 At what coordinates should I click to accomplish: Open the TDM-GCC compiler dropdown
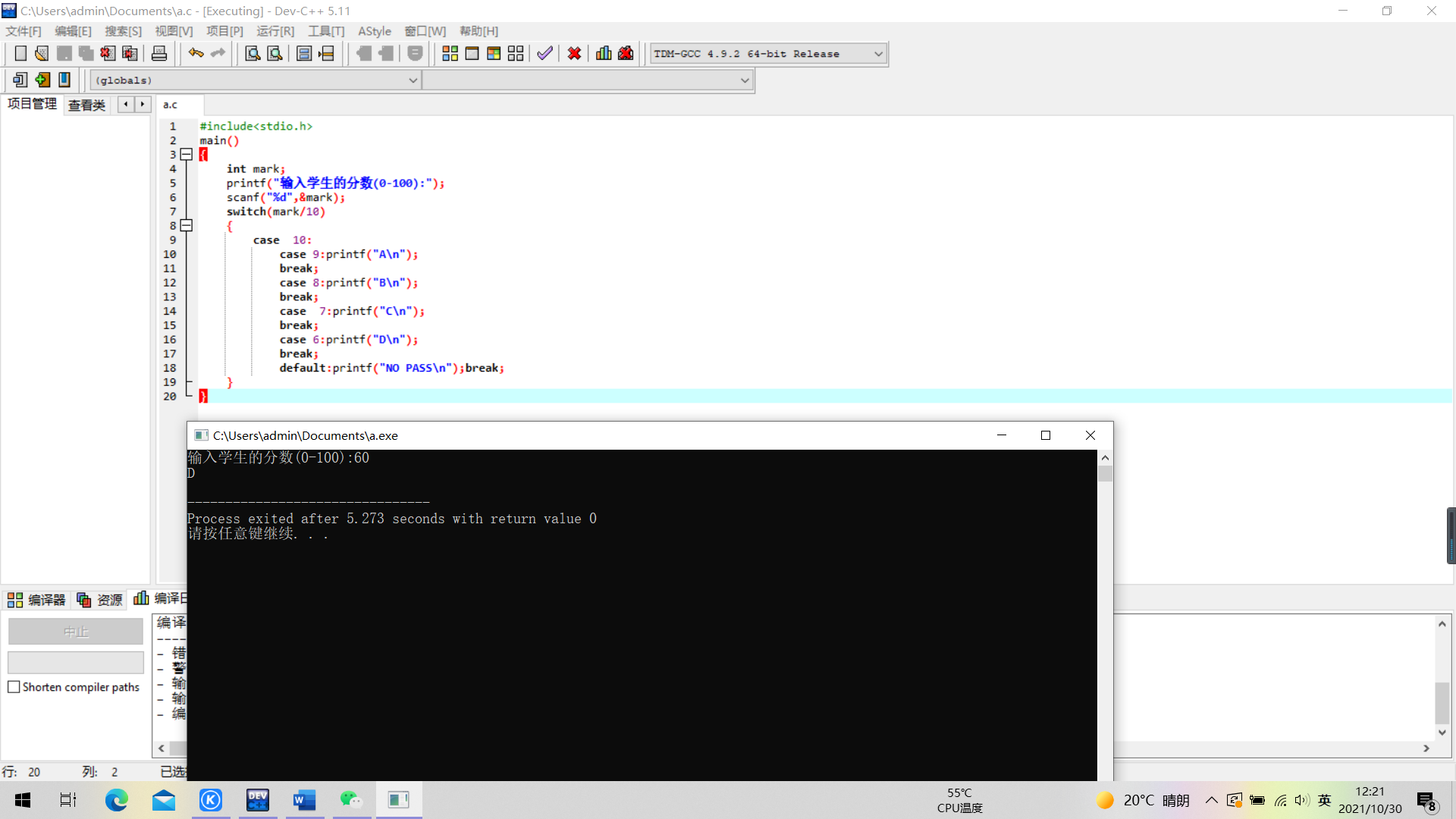[878, 54]
